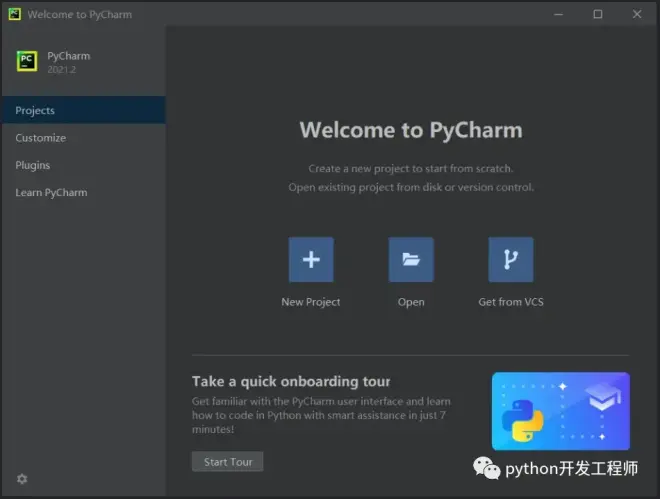Viewport: 660px width, 499px height.
Task: Click the version text 2021.2
Action: tap(61, 69)
